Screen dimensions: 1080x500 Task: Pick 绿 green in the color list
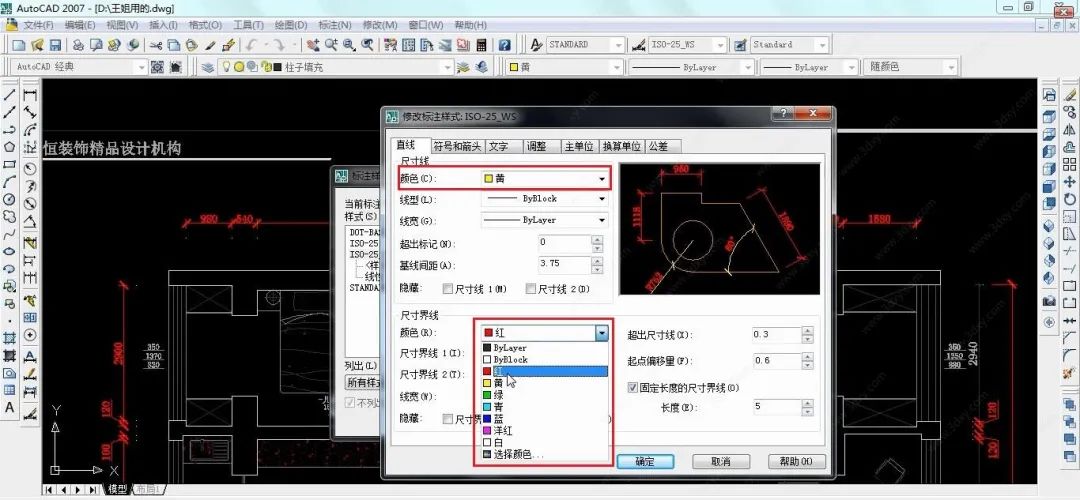(545, 395)
